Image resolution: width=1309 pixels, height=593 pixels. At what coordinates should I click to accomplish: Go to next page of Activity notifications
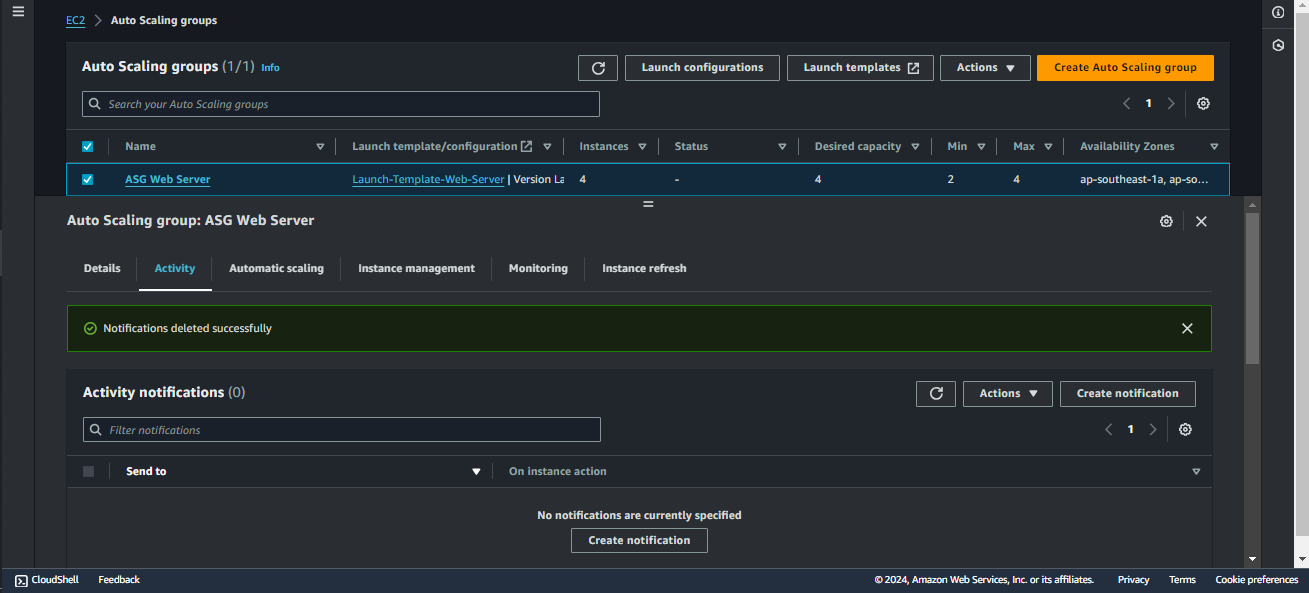tap(1153, 430)
